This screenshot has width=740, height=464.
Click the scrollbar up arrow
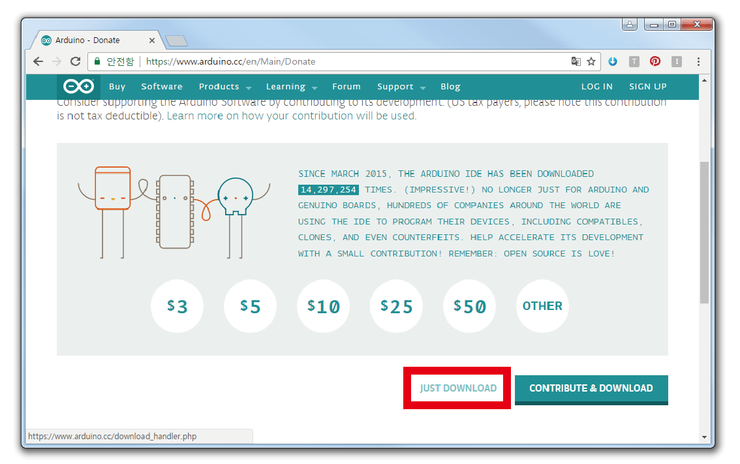tap(704, 81)
